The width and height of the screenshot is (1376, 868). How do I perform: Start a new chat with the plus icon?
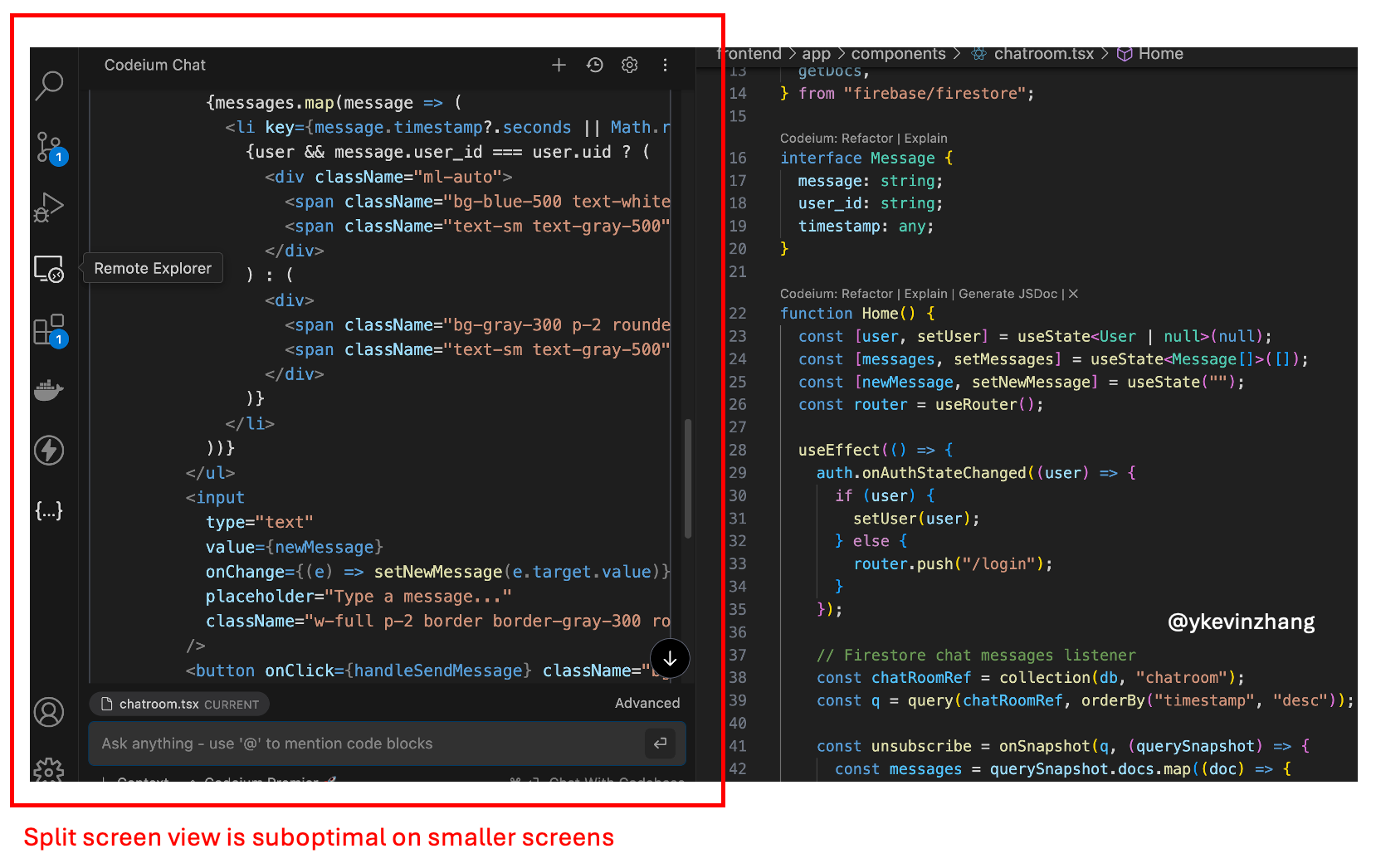pyautogui.click(x=559, y=65)
